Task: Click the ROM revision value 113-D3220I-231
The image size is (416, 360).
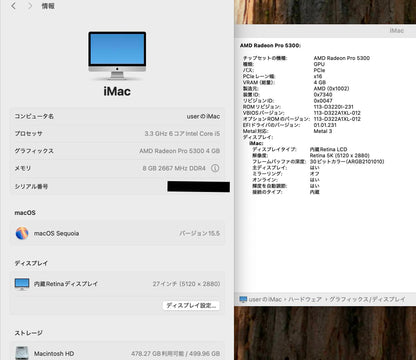Action: click(x=333, y=107)
